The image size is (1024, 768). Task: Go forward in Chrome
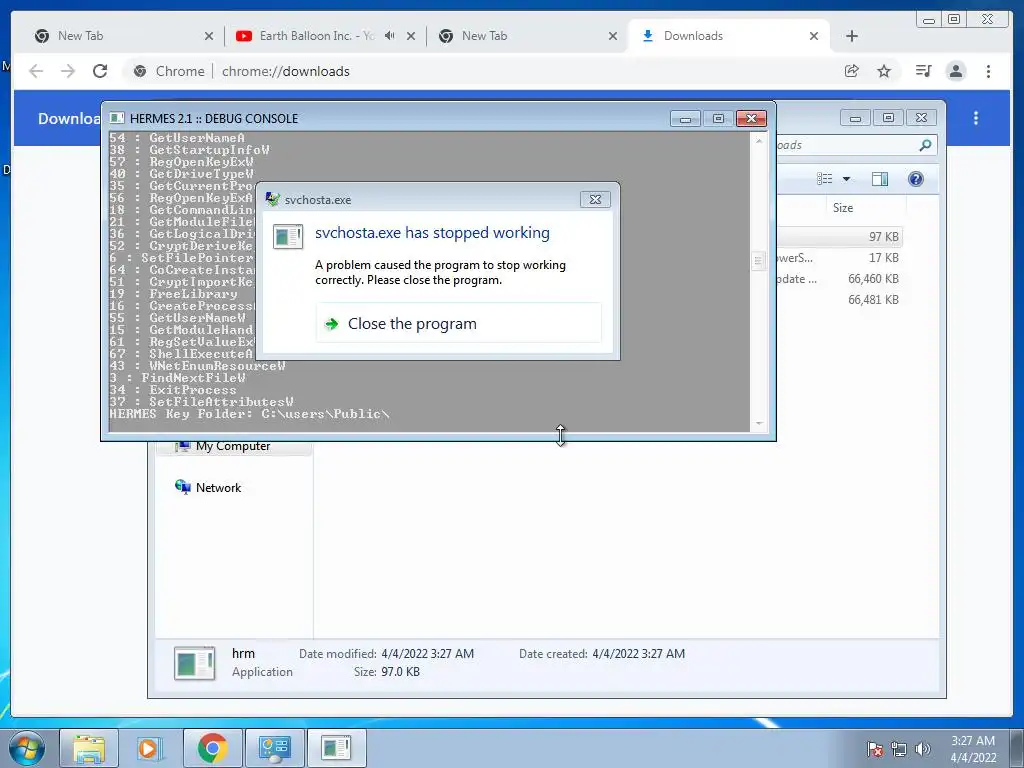[x=68, y=71]
